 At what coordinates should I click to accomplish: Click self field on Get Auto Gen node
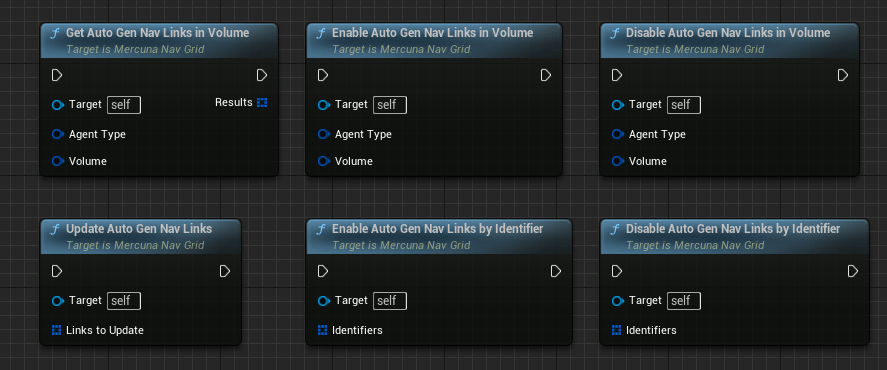coord(124,105)
